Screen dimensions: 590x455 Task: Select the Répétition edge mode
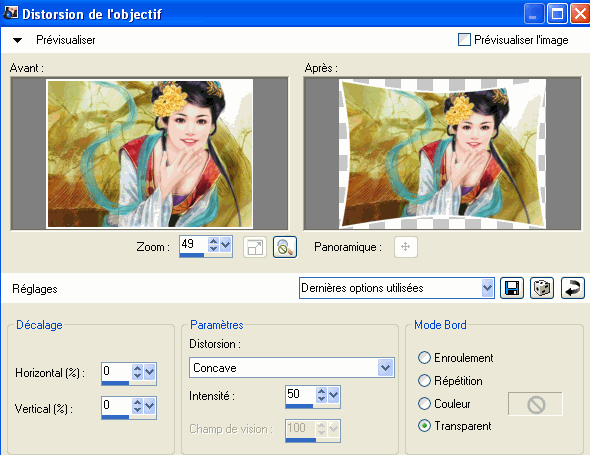pos(424,380)
